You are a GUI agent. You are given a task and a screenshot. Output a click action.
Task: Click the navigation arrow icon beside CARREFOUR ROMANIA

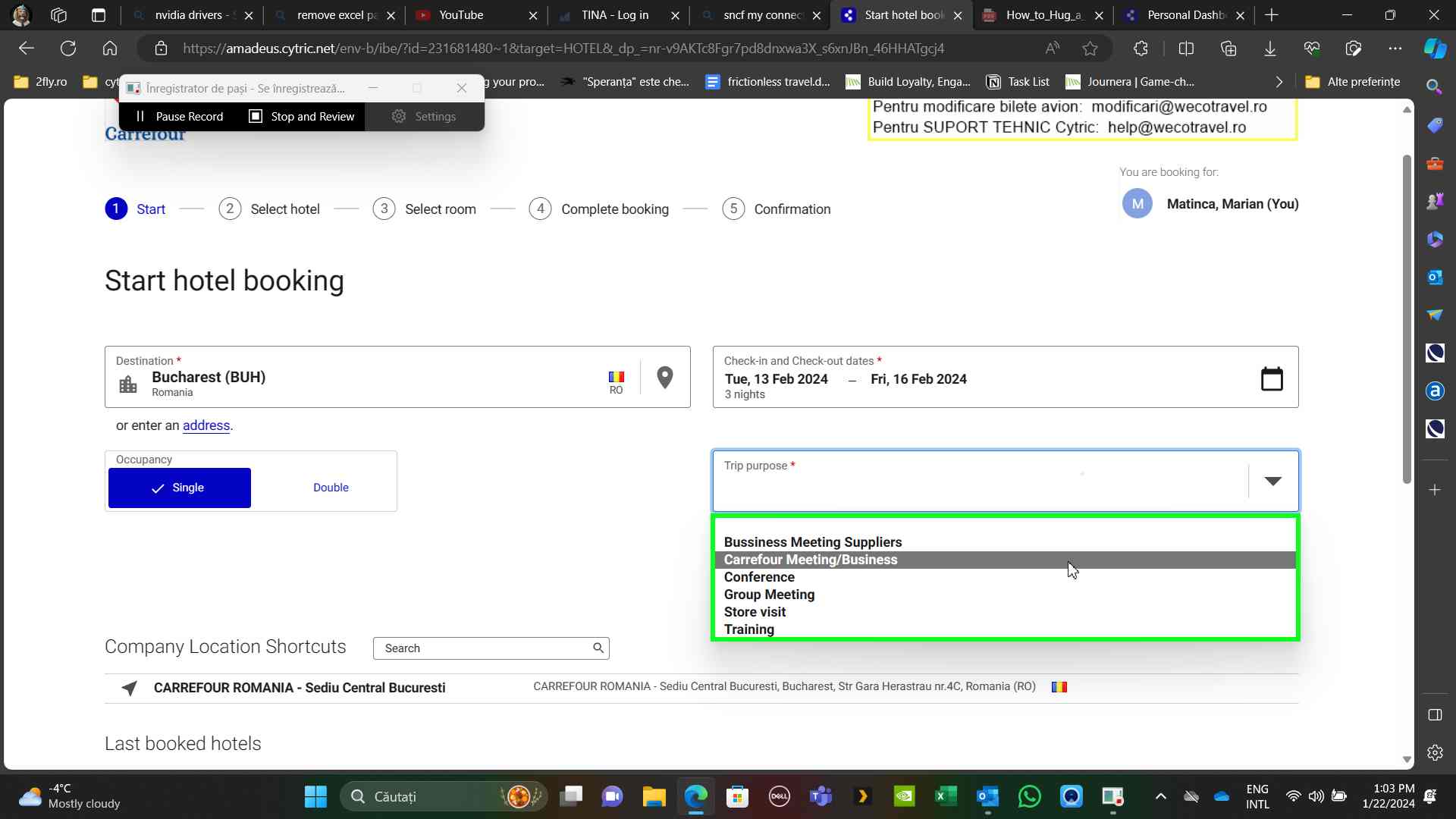coord(130,688)
